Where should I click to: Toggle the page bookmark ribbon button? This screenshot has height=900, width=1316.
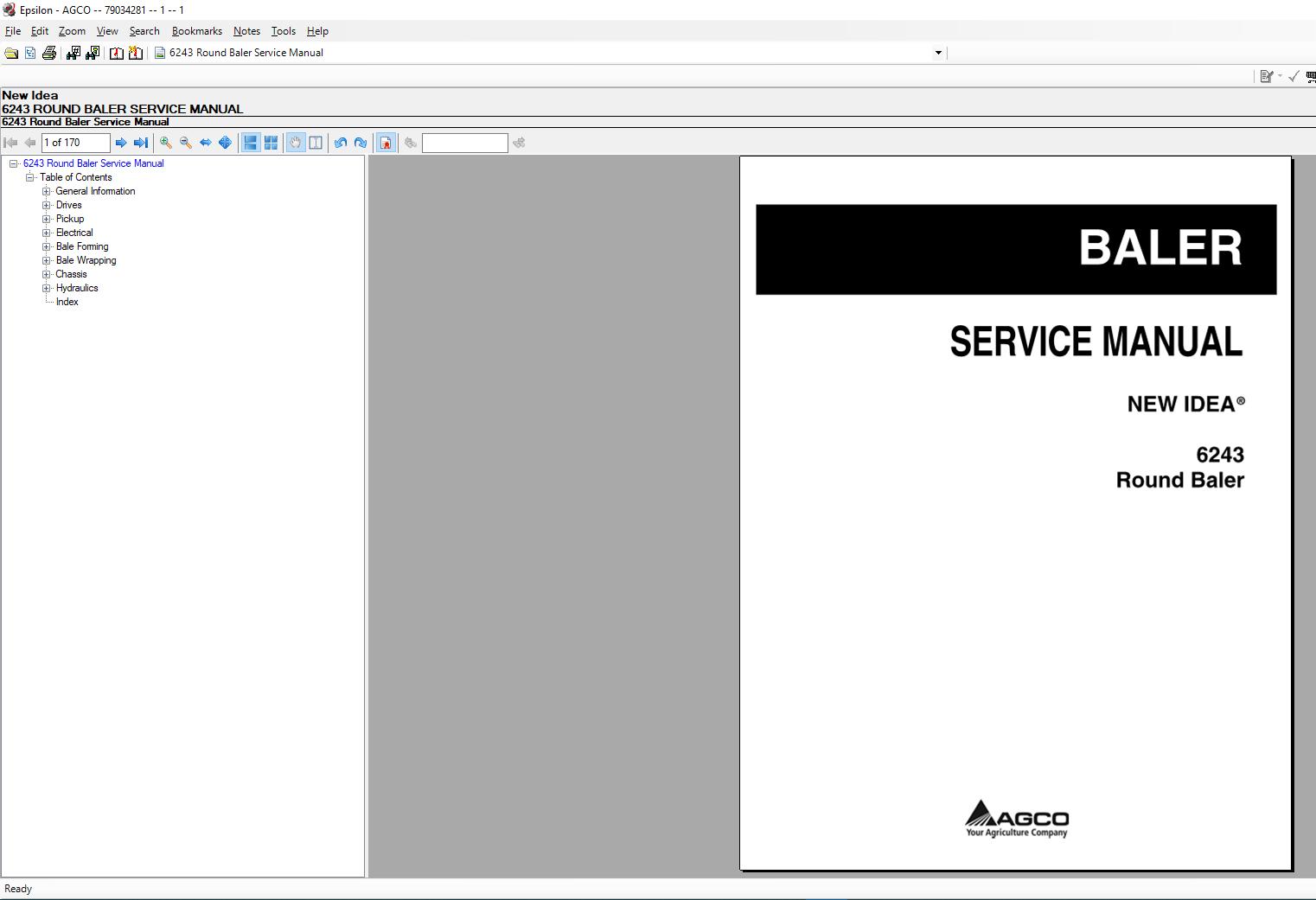pos(386,143)
